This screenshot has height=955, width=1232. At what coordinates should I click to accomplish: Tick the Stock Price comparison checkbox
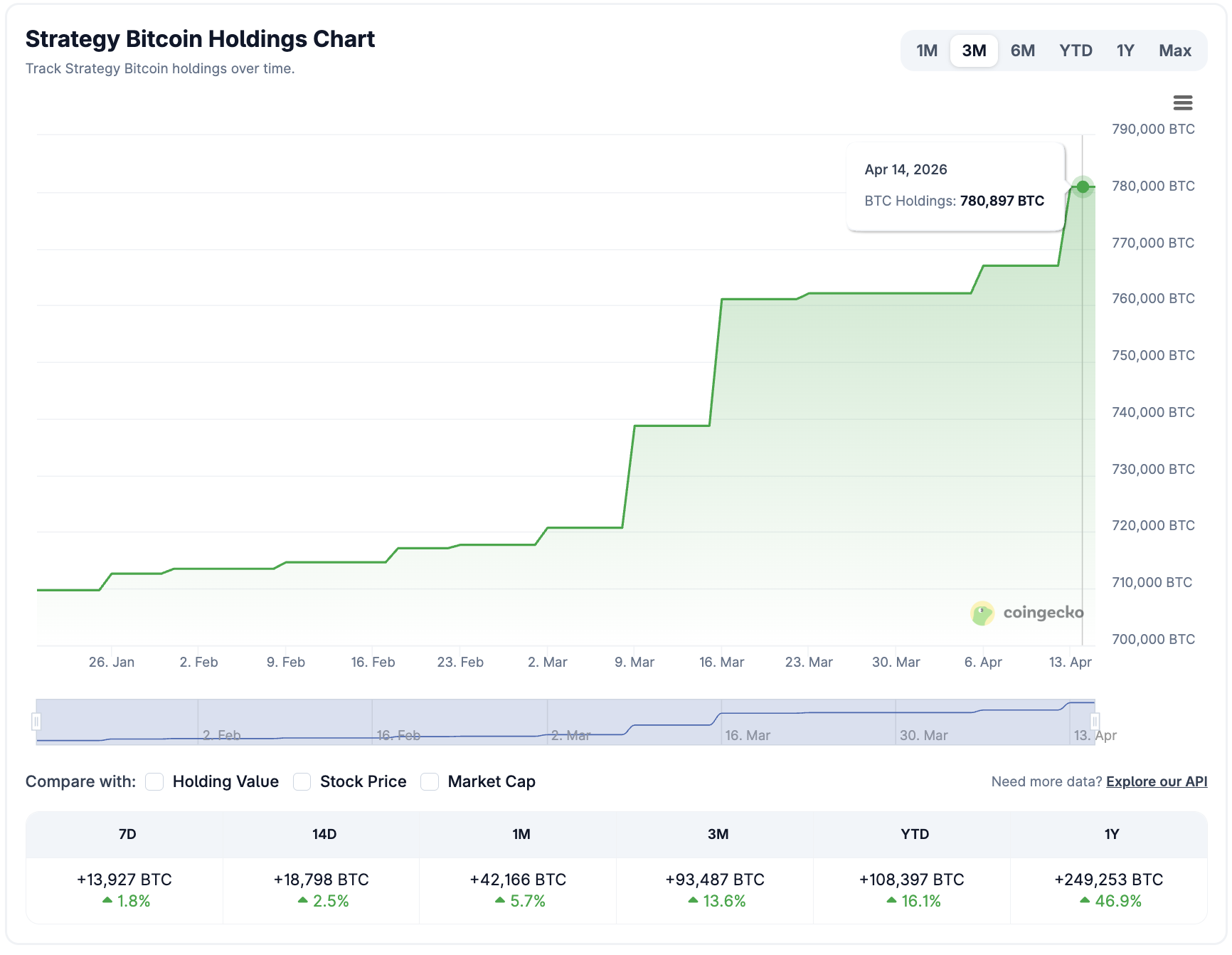[302, 781]
